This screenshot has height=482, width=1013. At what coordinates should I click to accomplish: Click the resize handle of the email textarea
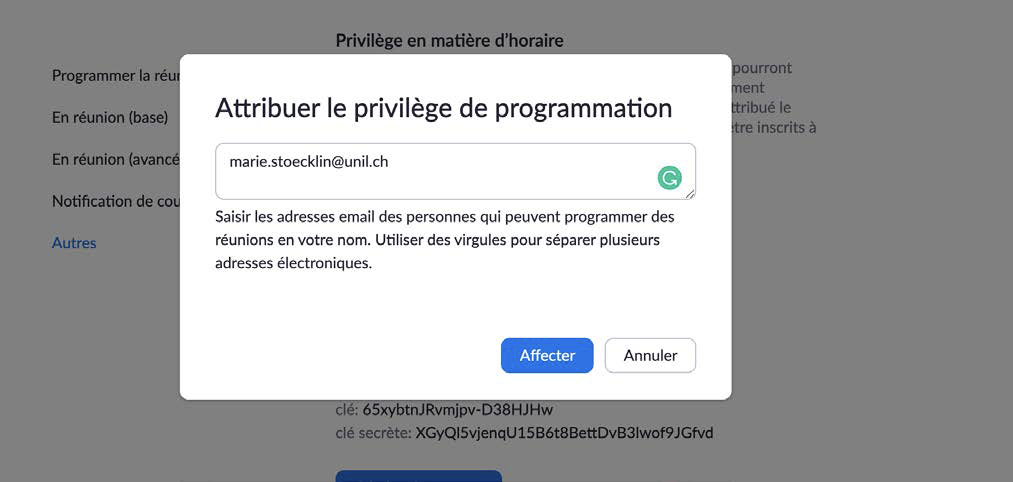(690, 194)
